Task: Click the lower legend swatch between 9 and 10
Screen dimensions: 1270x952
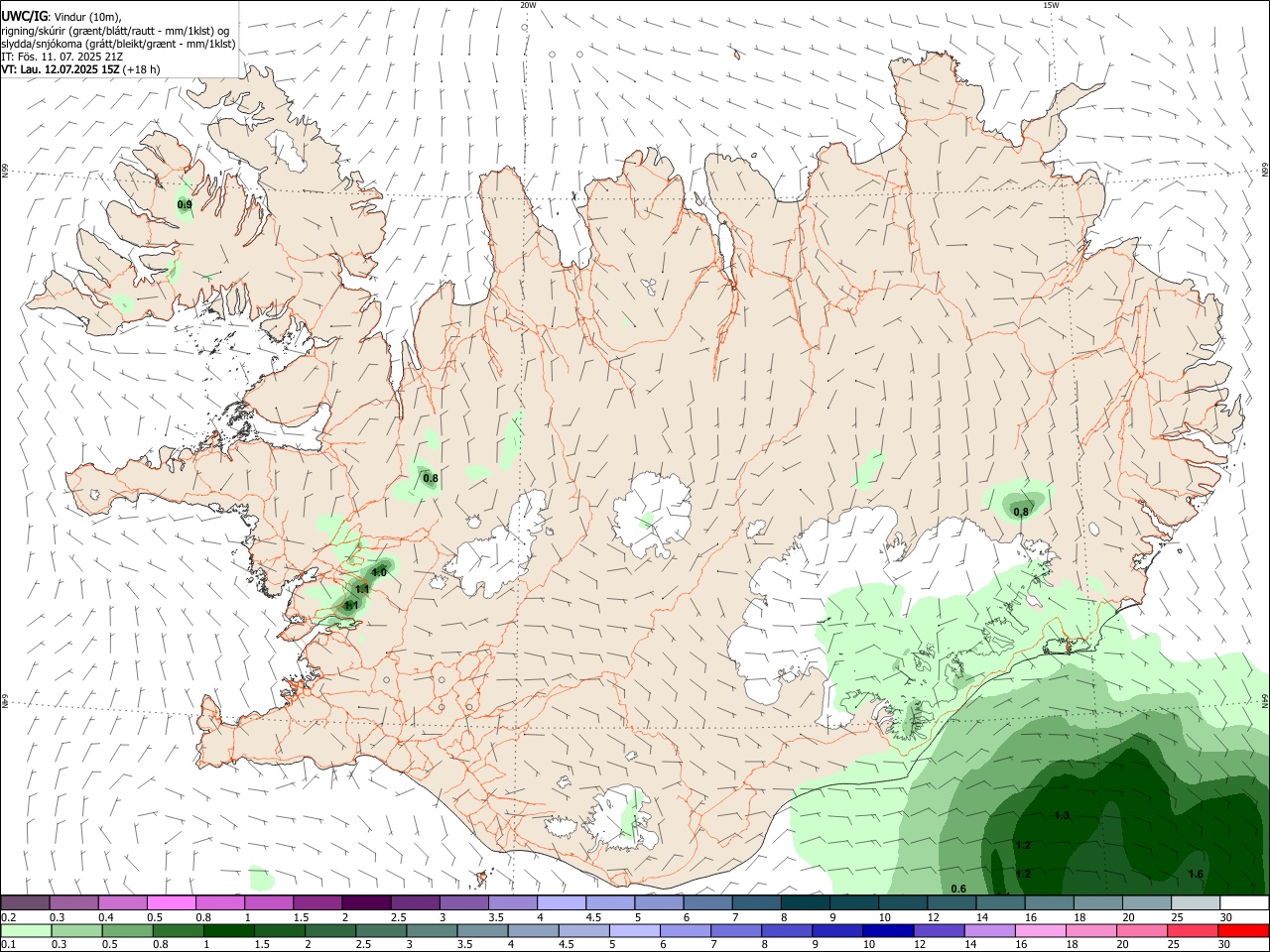Action: pos(837,931)
